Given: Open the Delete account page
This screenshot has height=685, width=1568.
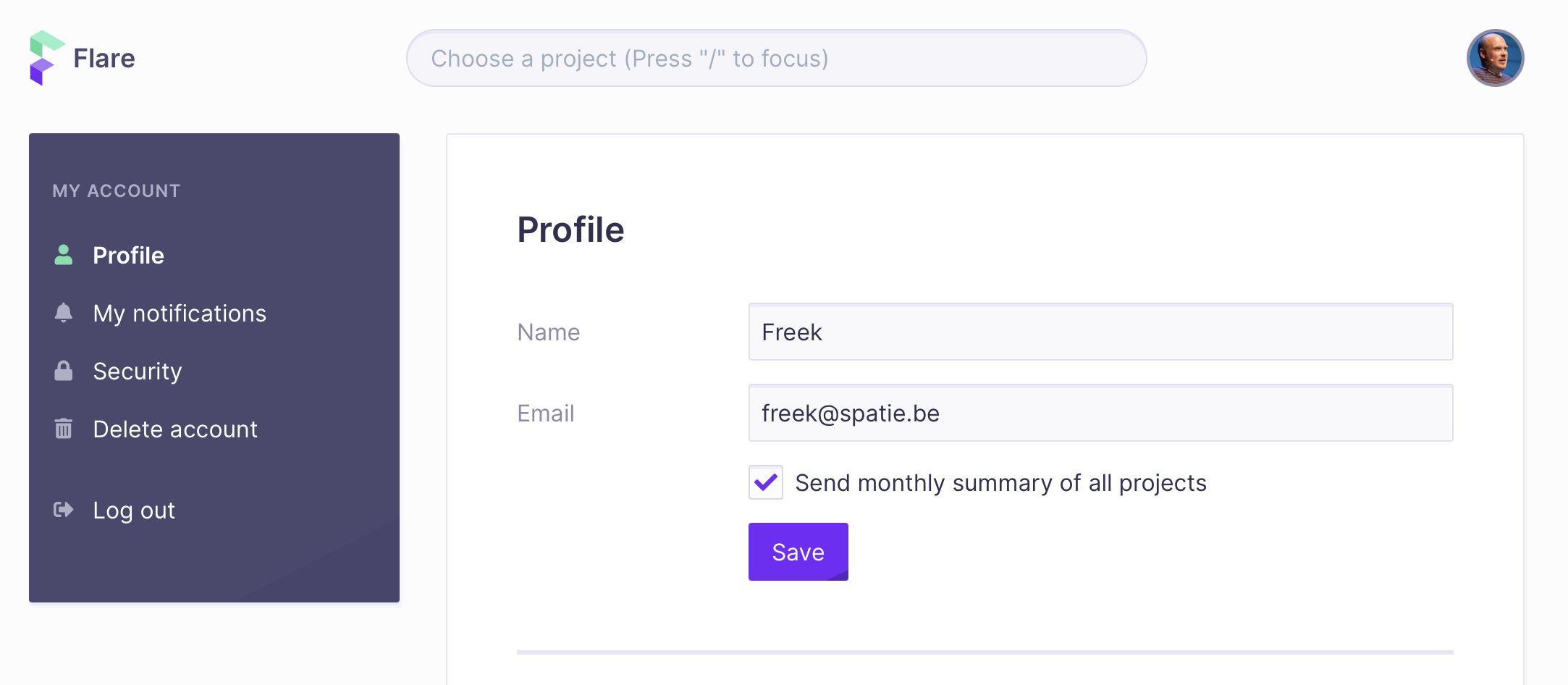Looking at the screenshot, I should 175,429.
